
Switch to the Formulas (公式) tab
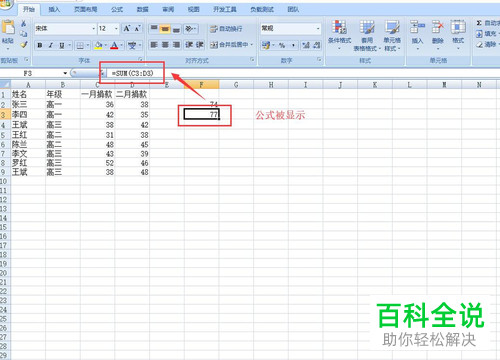117,10
